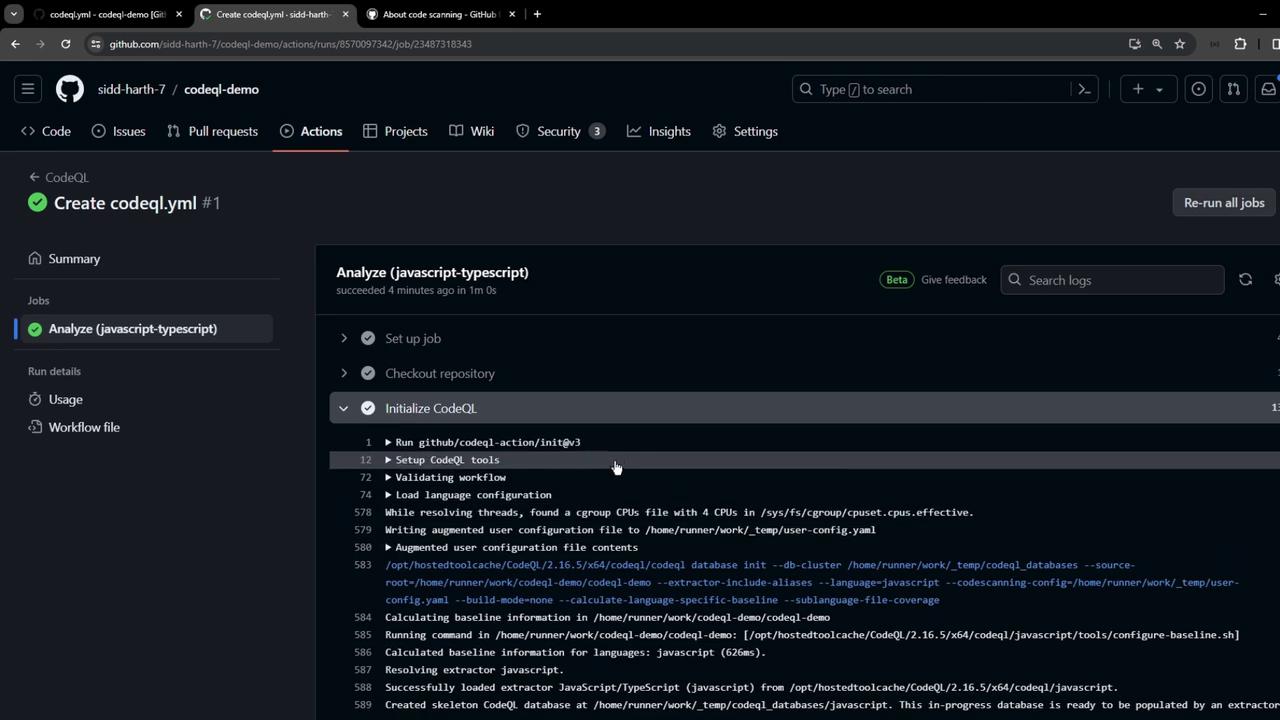The width and height of the screenshot is (1280, 720).
Task: Open the browser extensions puzzle icon
Action: pos(1240,44)
